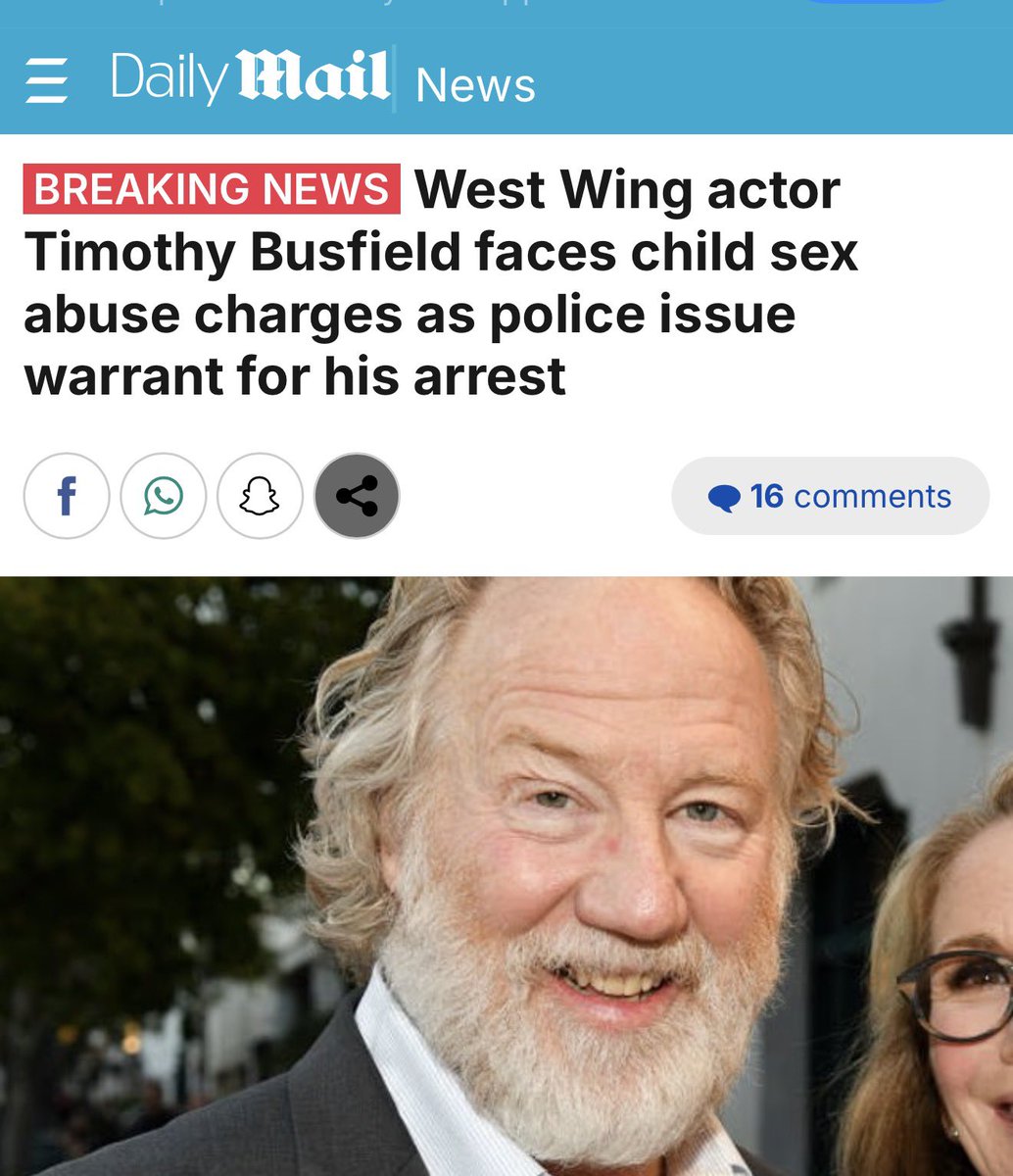Viewport: 1013px width, 1176px height.
Task: Open the bearded man's article photo
Action: coord(506,876)
